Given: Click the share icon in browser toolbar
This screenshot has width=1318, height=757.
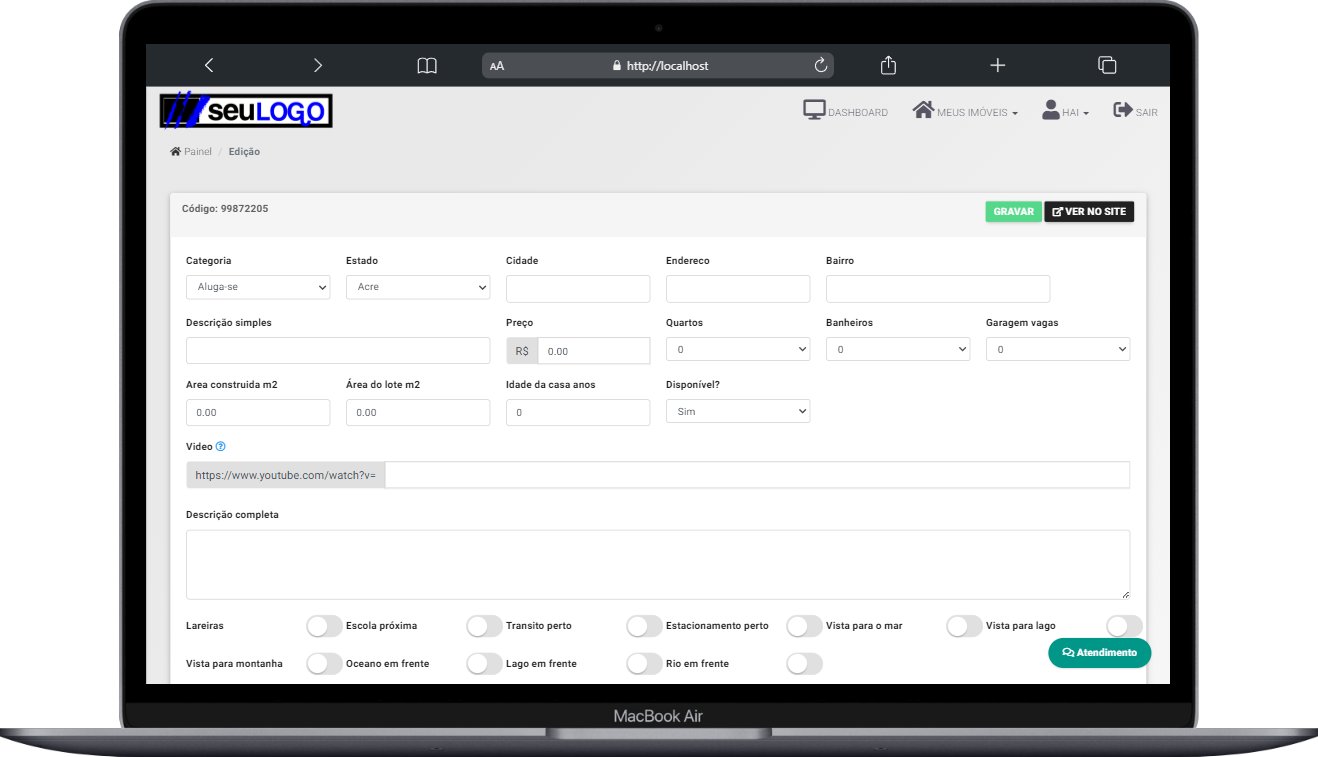Looking at the screenshot, I should [888, 65].
